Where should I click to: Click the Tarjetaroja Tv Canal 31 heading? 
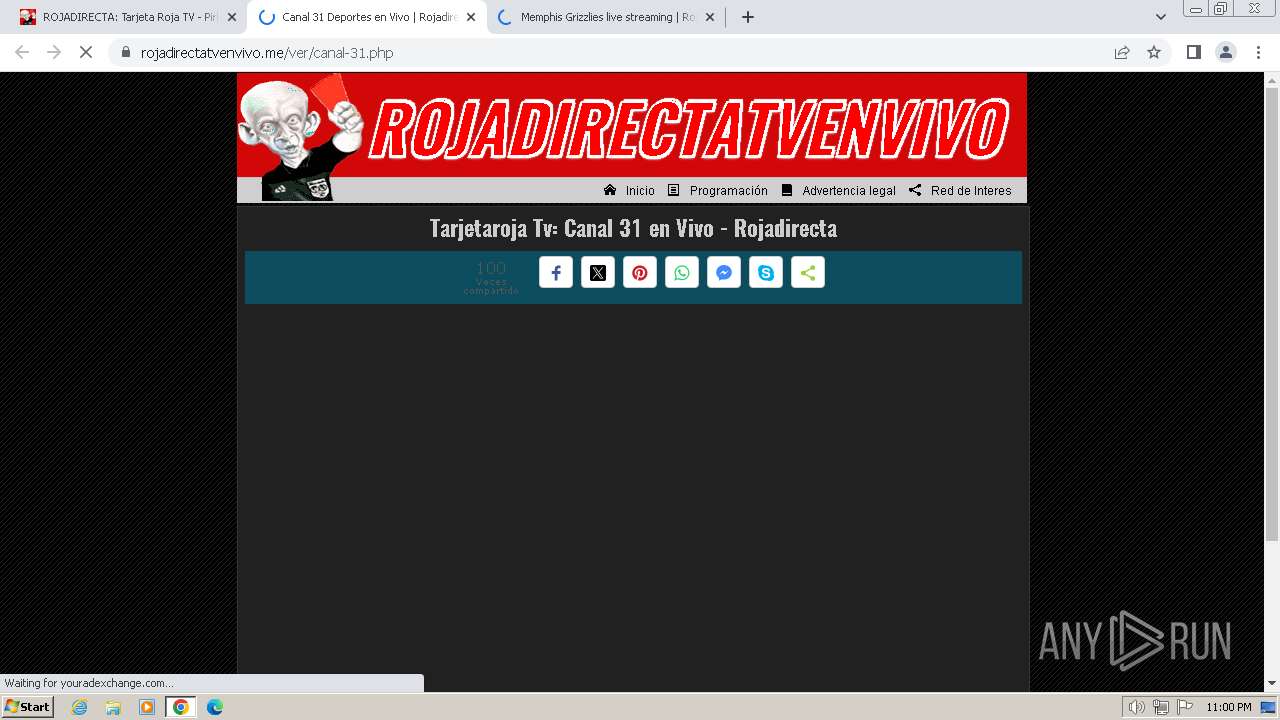633,228
